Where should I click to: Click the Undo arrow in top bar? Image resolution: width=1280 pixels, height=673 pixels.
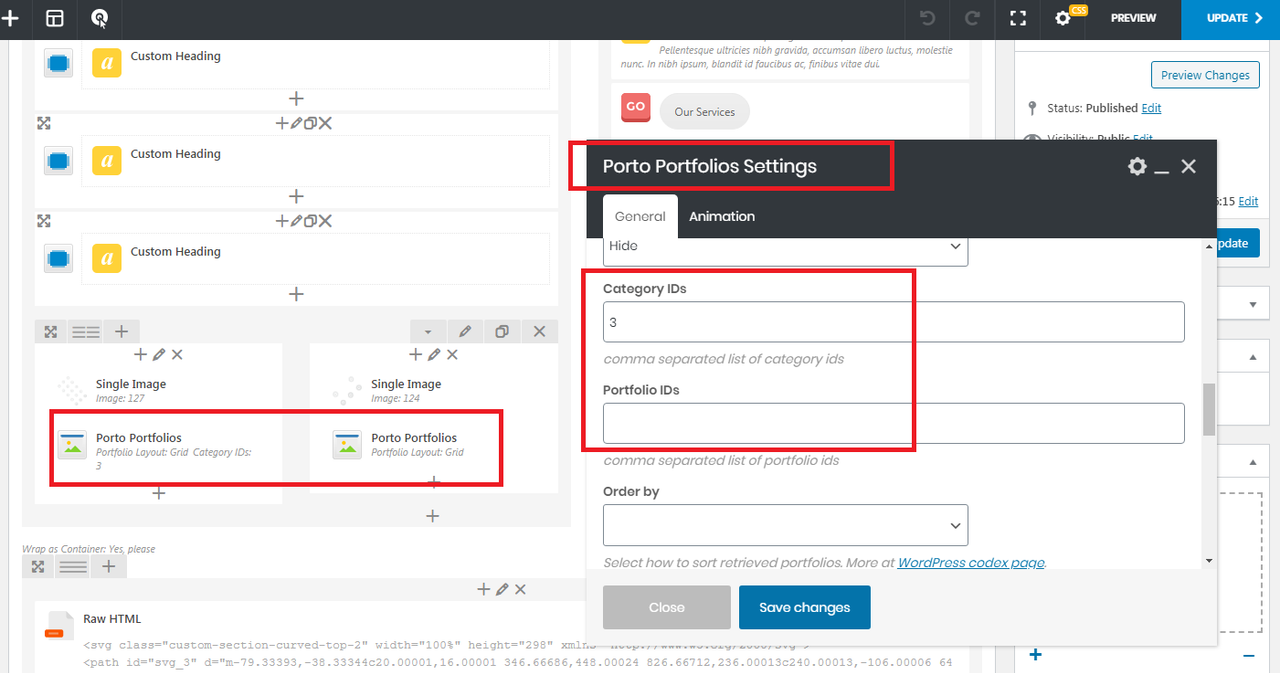pos(927,18)
